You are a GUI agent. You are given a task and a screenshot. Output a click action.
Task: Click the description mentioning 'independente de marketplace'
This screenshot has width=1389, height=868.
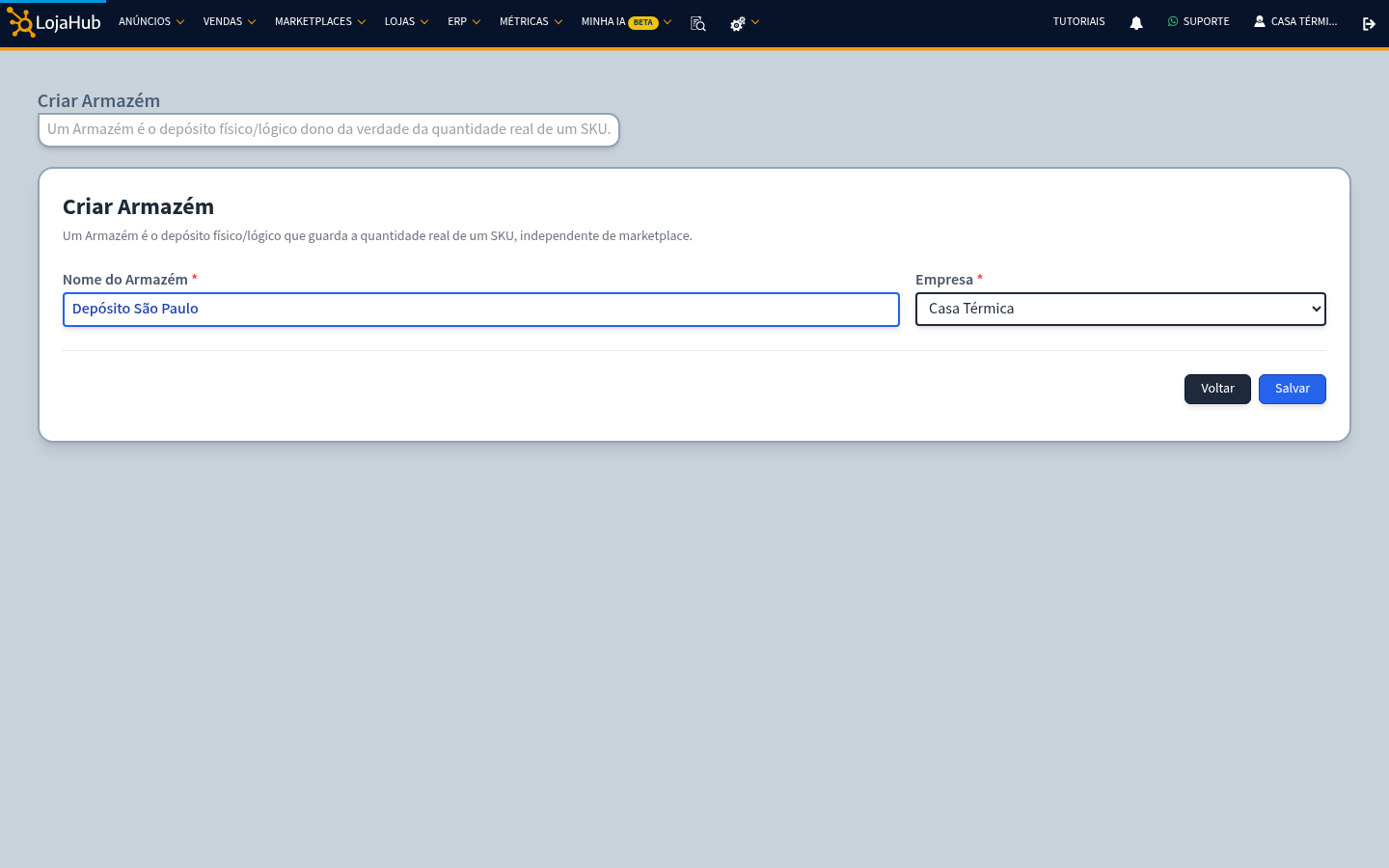tap(377, 236)
